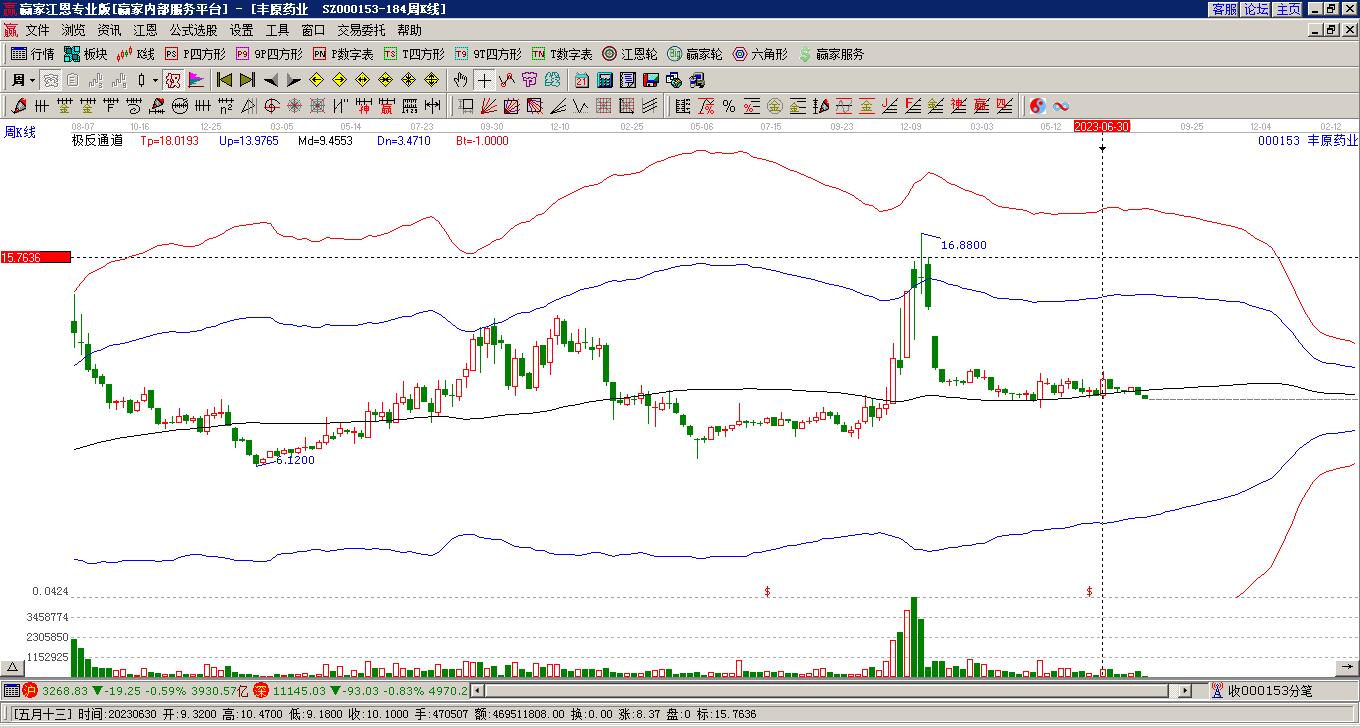Expand the volume panel with triangle button
Image resolution: width=1360 pixels, height=728 pixels.
point(13,667)
